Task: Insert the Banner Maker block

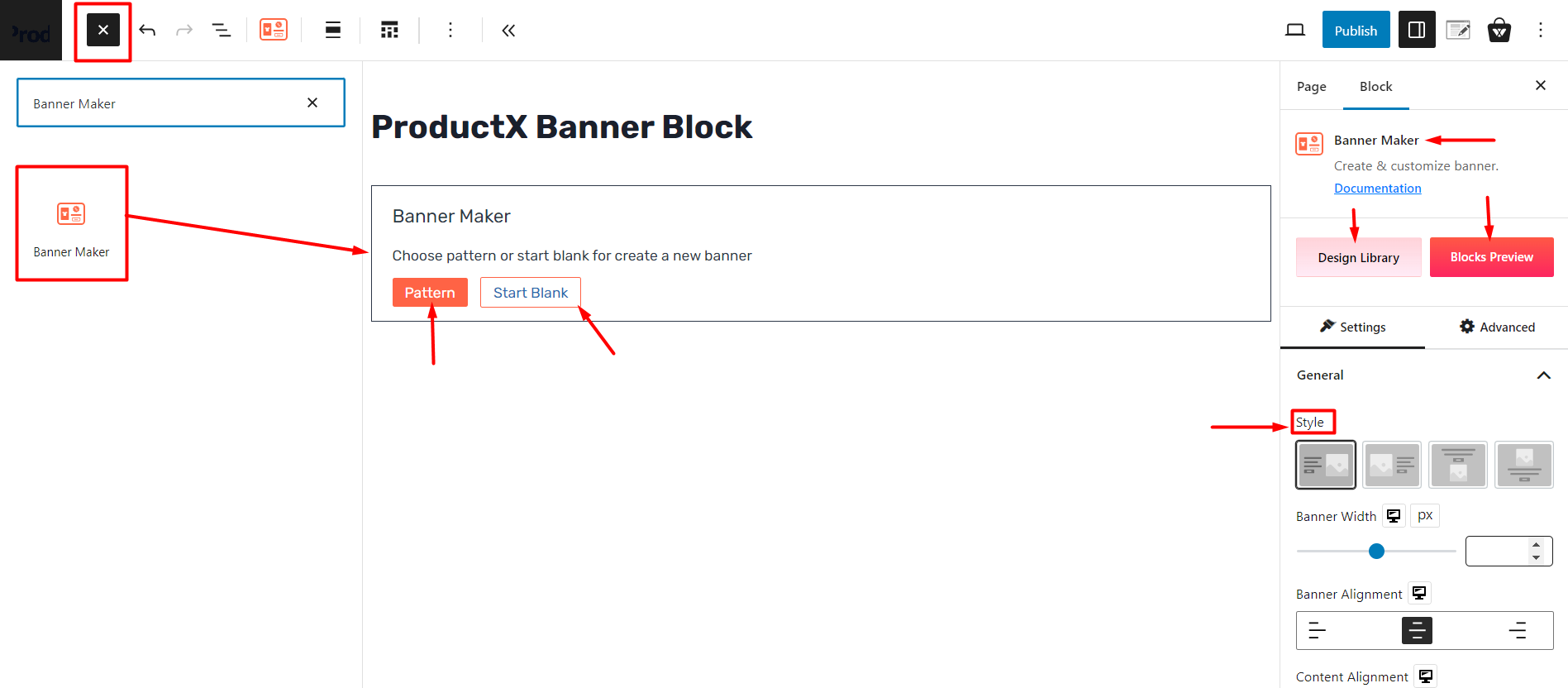Action: [x=72, y=223]
